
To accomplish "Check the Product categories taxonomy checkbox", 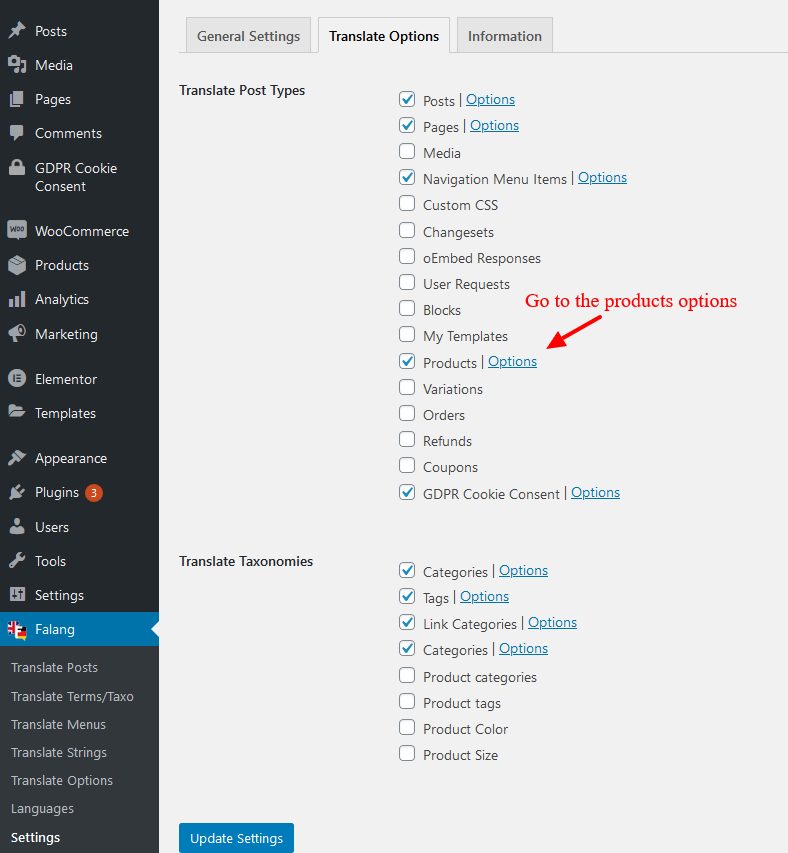I will [x=407, y=675].
